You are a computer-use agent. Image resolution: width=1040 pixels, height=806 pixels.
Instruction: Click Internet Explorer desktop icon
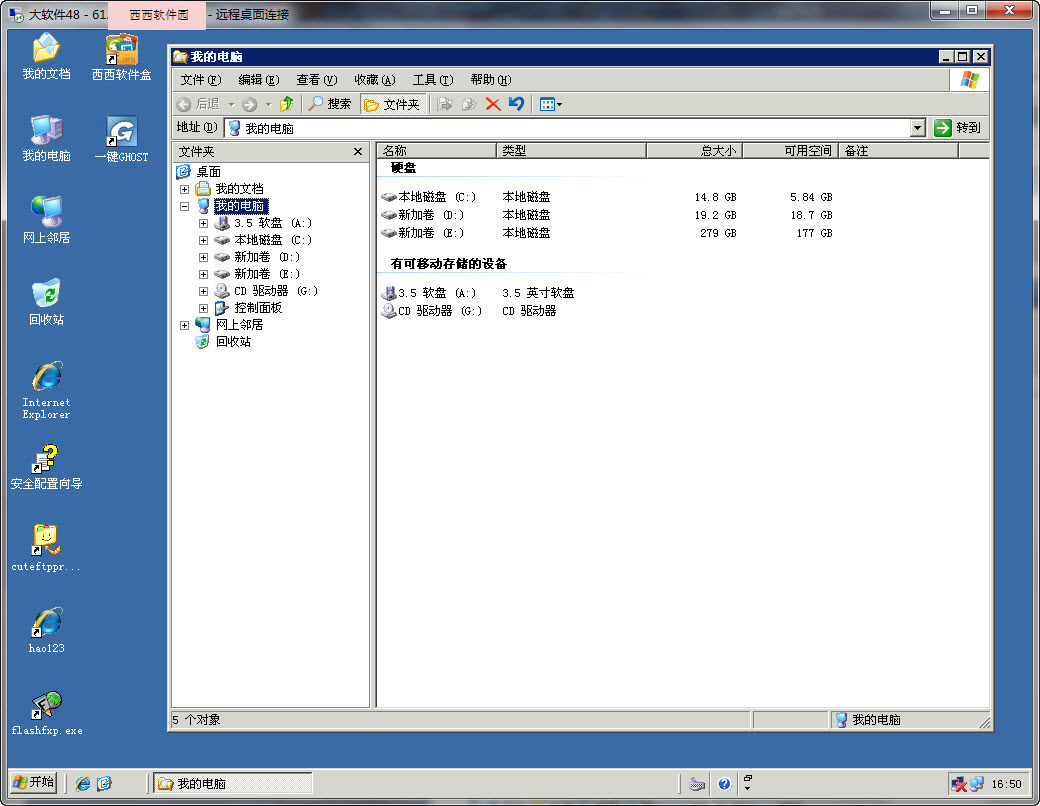(x=46, y=391)
